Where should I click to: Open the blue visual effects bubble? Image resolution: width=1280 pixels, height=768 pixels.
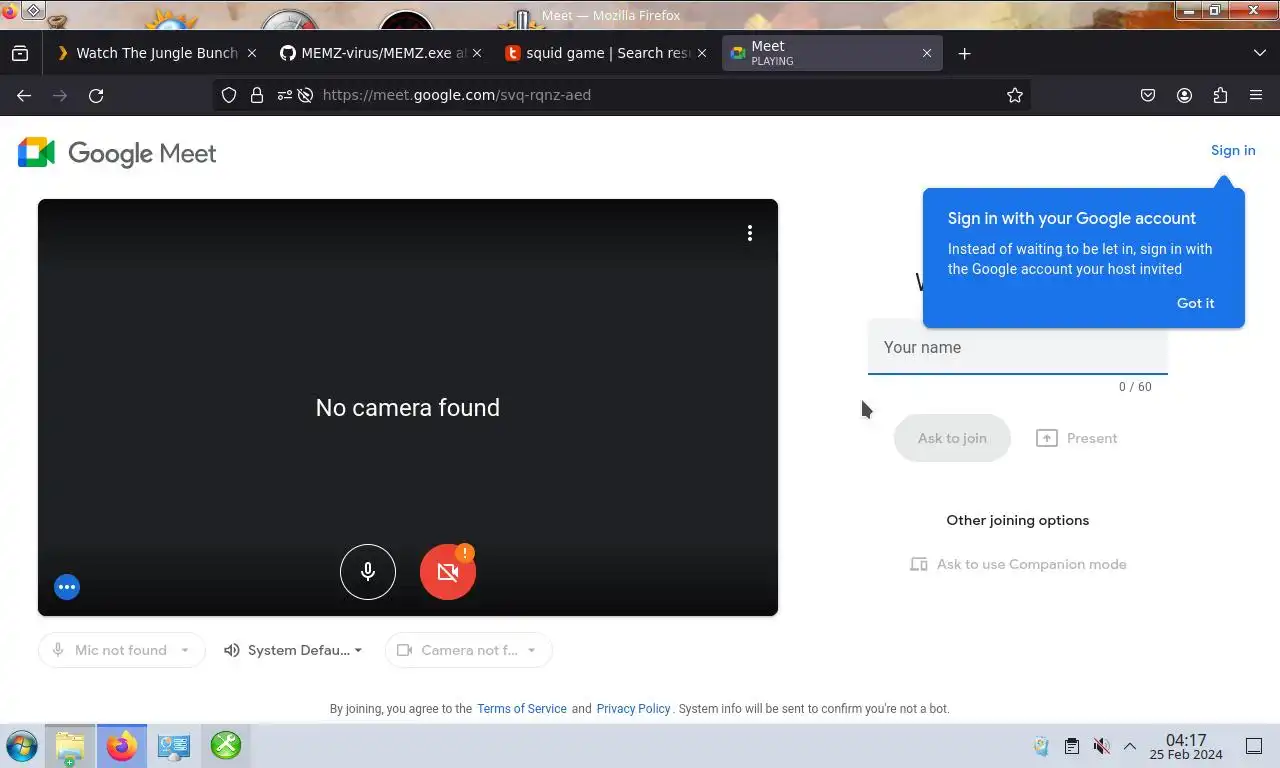point(67,587)
